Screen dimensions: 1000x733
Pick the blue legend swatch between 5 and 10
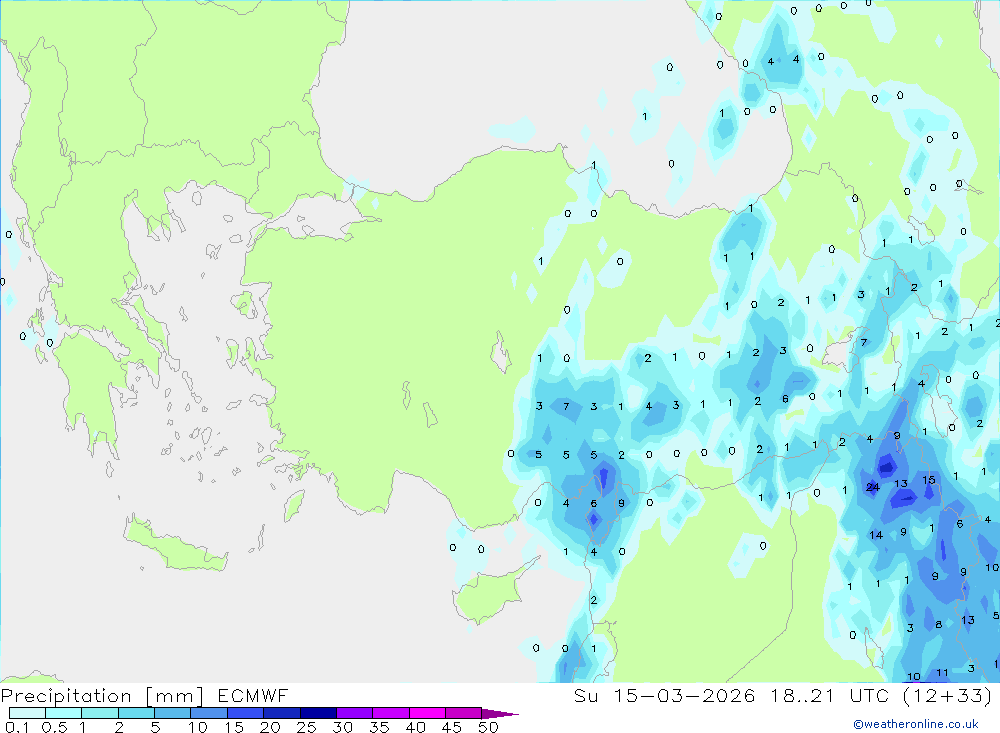click(x=173, y=713)
